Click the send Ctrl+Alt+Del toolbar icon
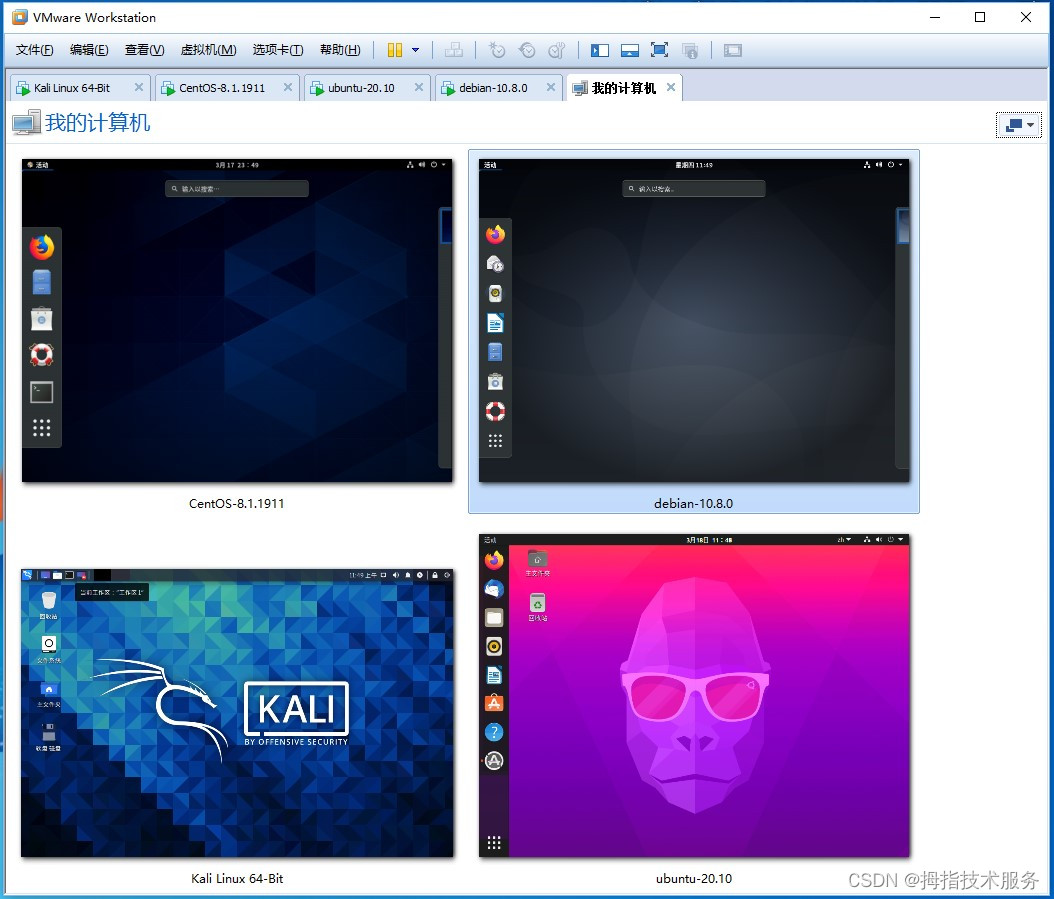The width and height of the screenshot is (1054, 899). [x=454, y=50]
